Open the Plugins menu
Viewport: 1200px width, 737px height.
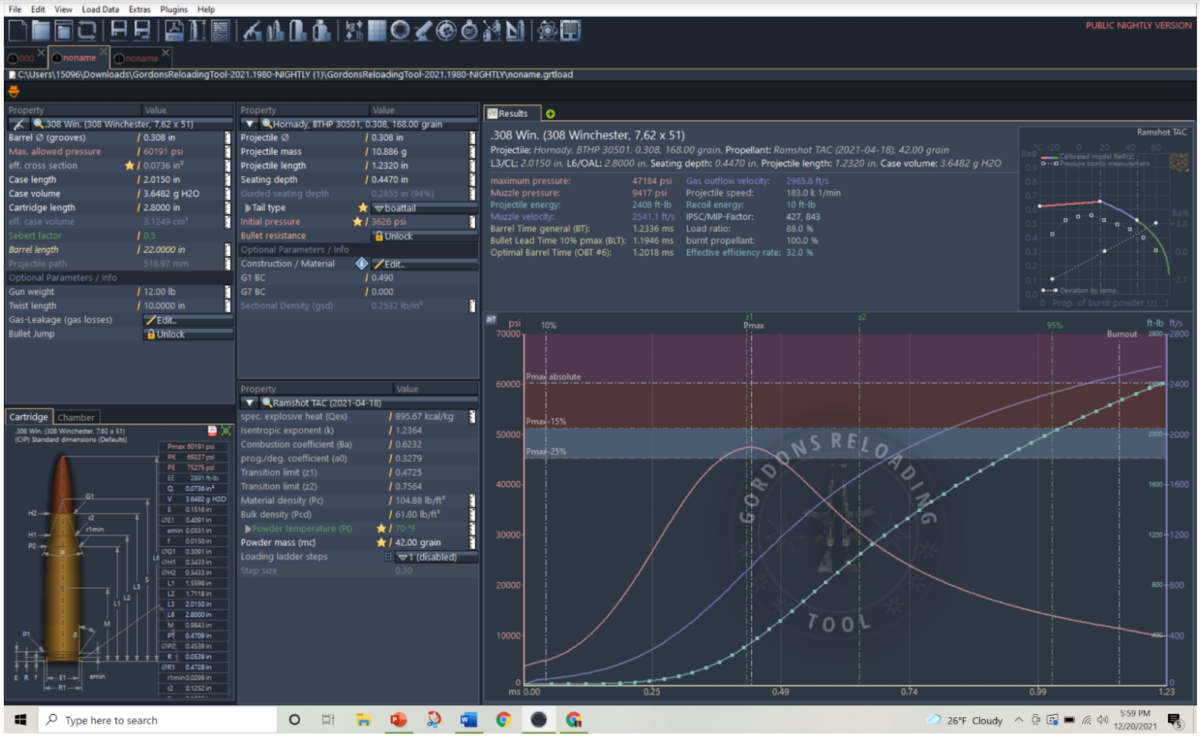pos(173,9)
